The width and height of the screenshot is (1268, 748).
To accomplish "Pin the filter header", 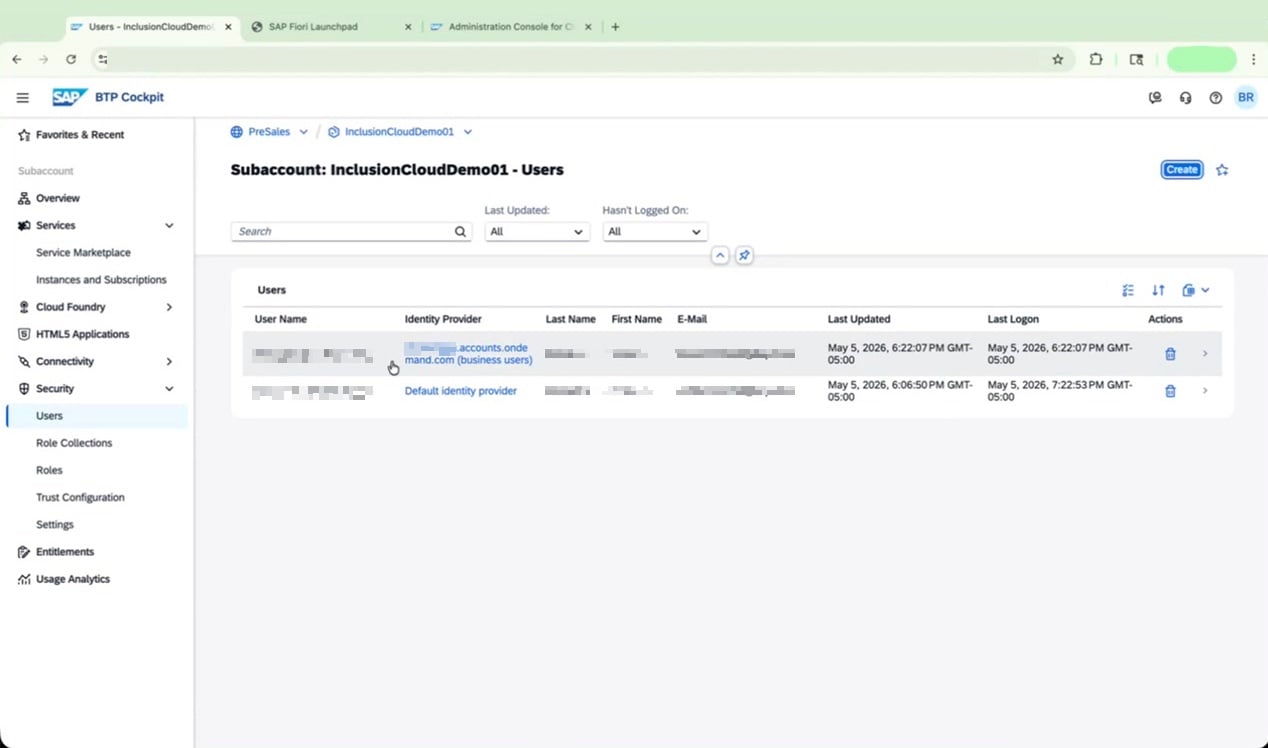I will (x=744, y=256).
